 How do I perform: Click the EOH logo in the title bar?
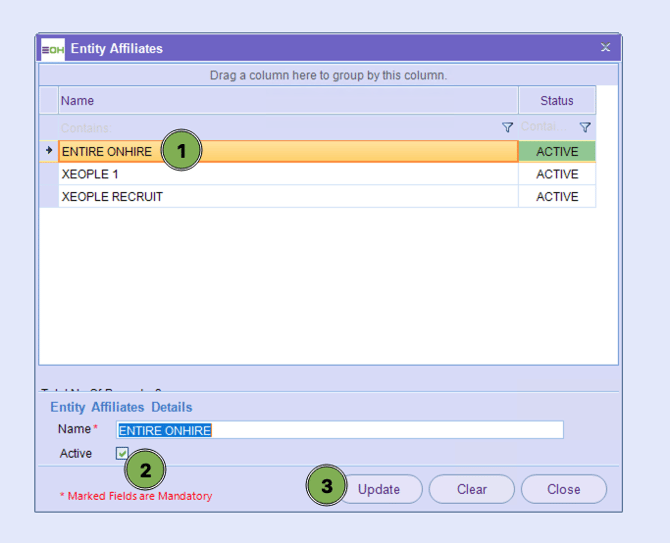[x=53, y=48]
